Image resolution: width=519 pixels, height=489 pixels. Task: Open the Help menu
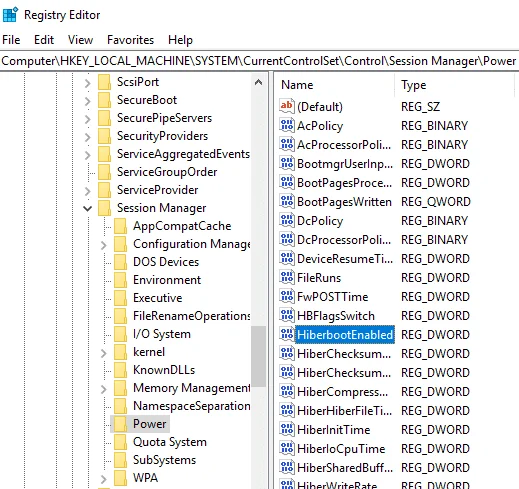coord(180,40)
